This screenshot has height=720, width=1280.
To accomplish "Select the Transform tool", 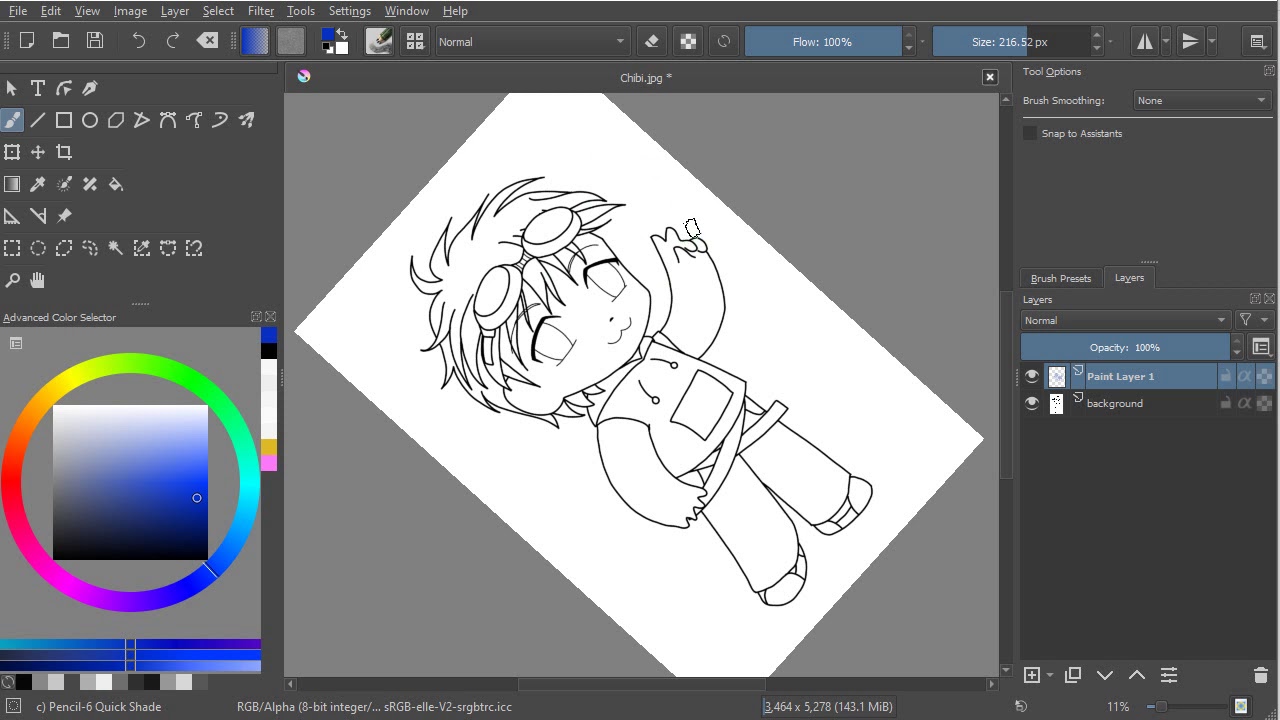I will point(12,152).
